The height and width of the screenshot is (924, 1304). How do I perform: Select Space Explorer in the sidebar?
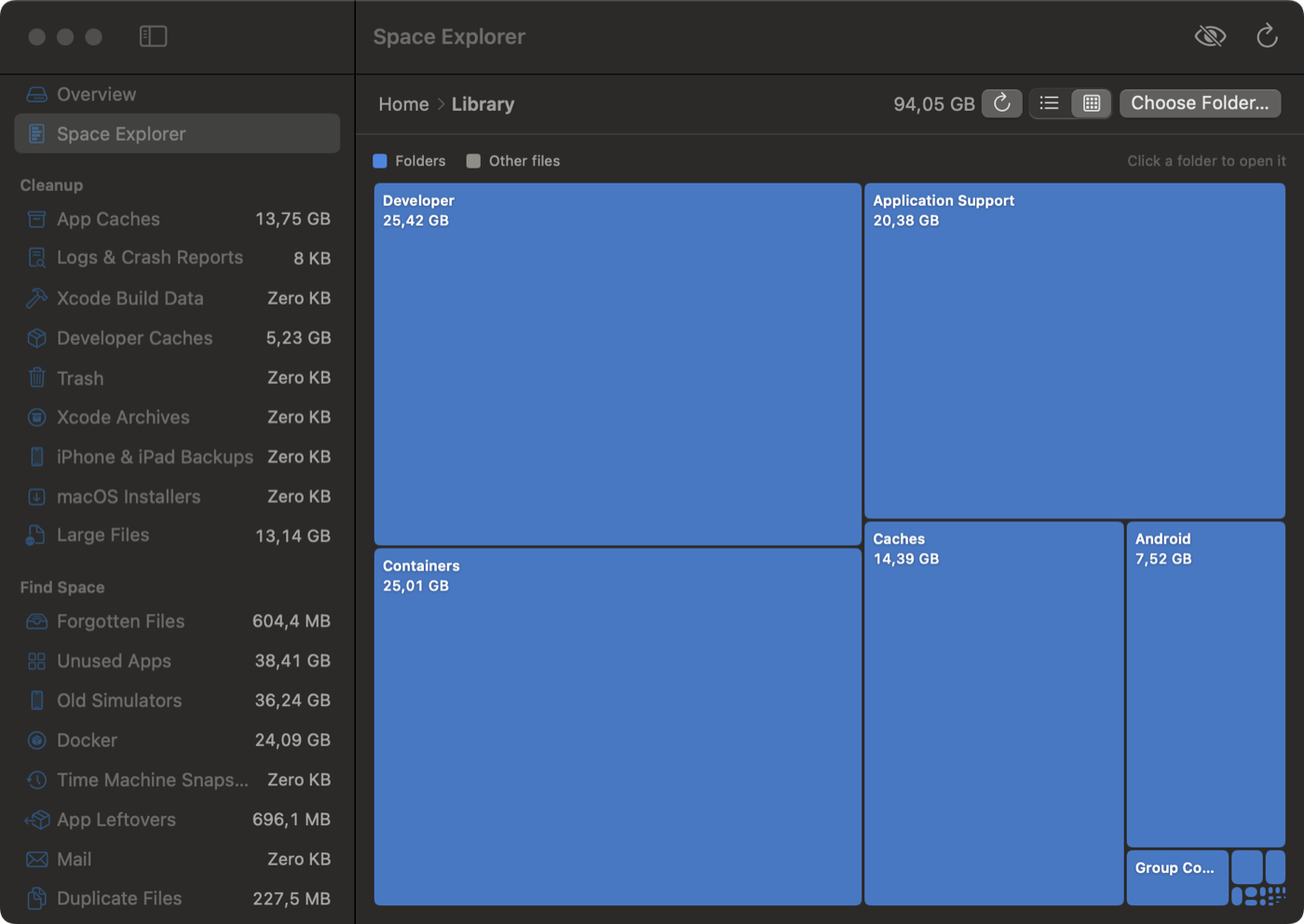pyautogui.click(x=177, y=133)
